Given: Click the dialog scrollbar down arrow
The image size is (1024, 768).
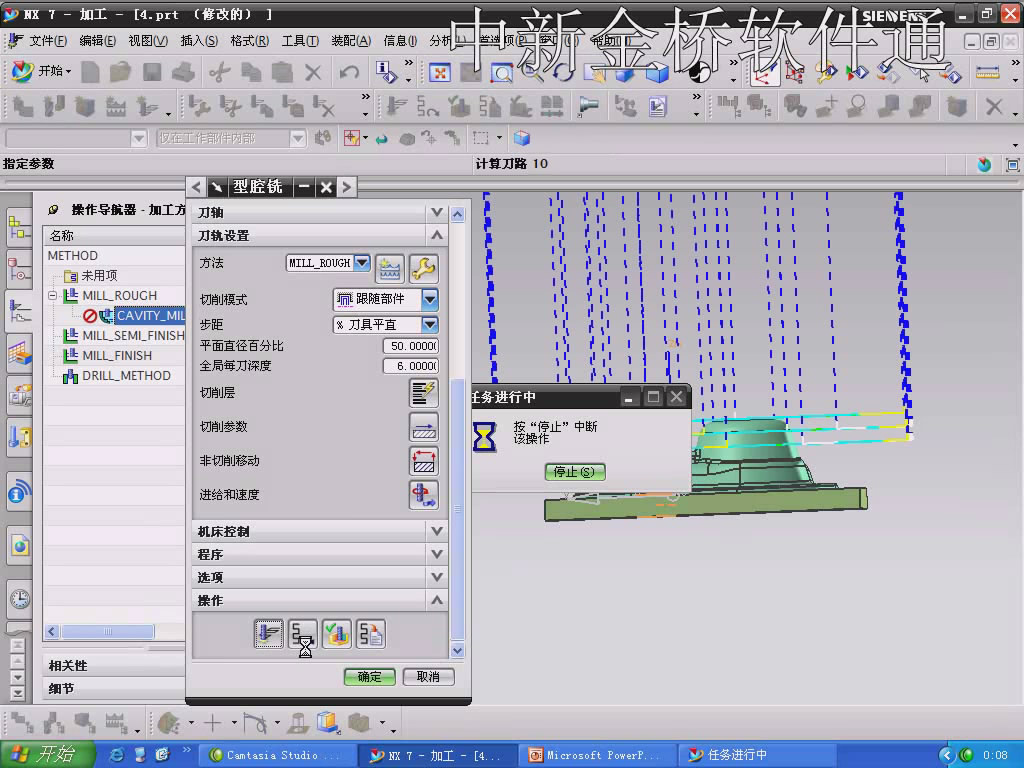Looking at the screenshot, I should (x=458, y=650).
